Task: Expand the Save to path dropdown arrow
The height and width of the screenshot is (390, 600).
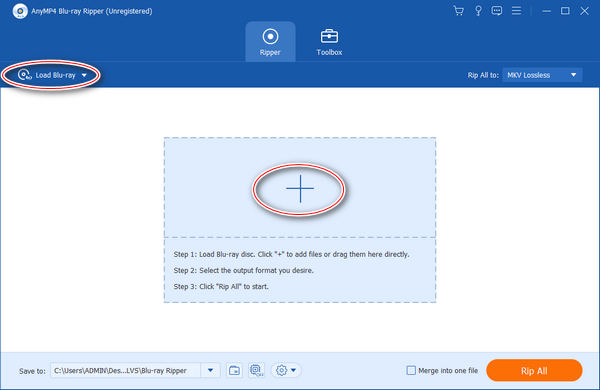Action: click(x=210, y=370)
